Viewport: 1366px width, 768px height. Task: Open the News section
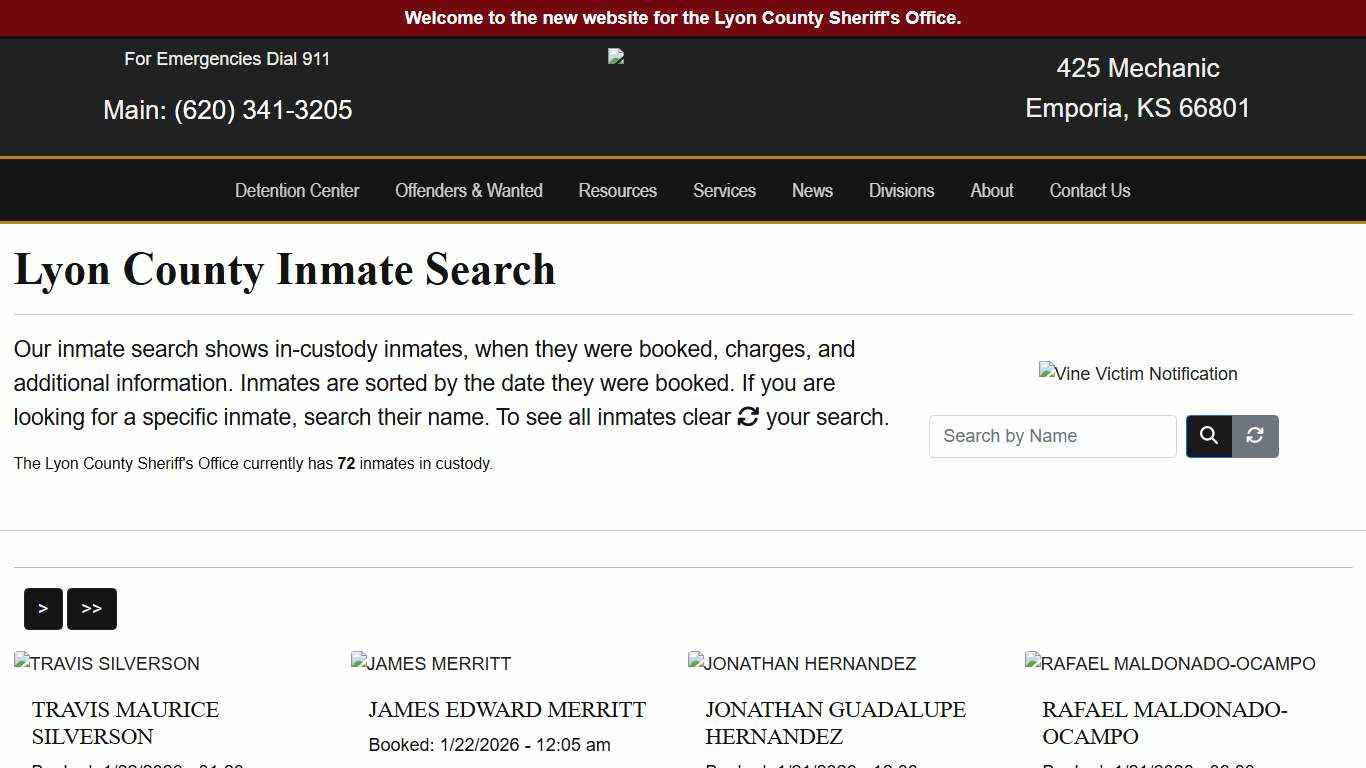(x=812, y=190)
